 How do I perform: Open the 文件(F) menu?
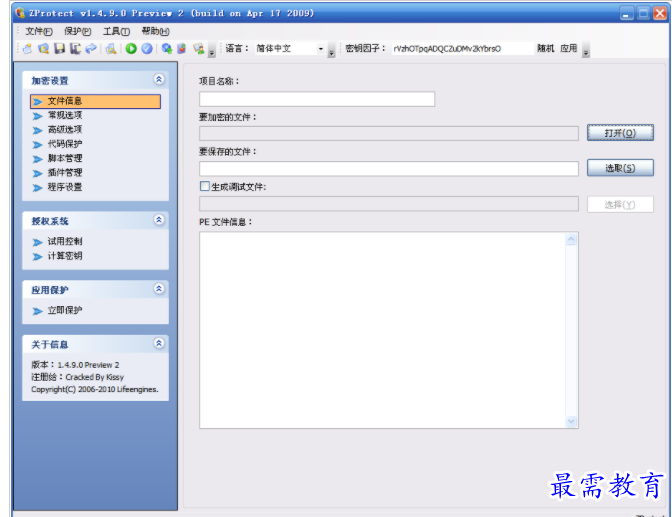pyautogui.click(x=39, y=31)
